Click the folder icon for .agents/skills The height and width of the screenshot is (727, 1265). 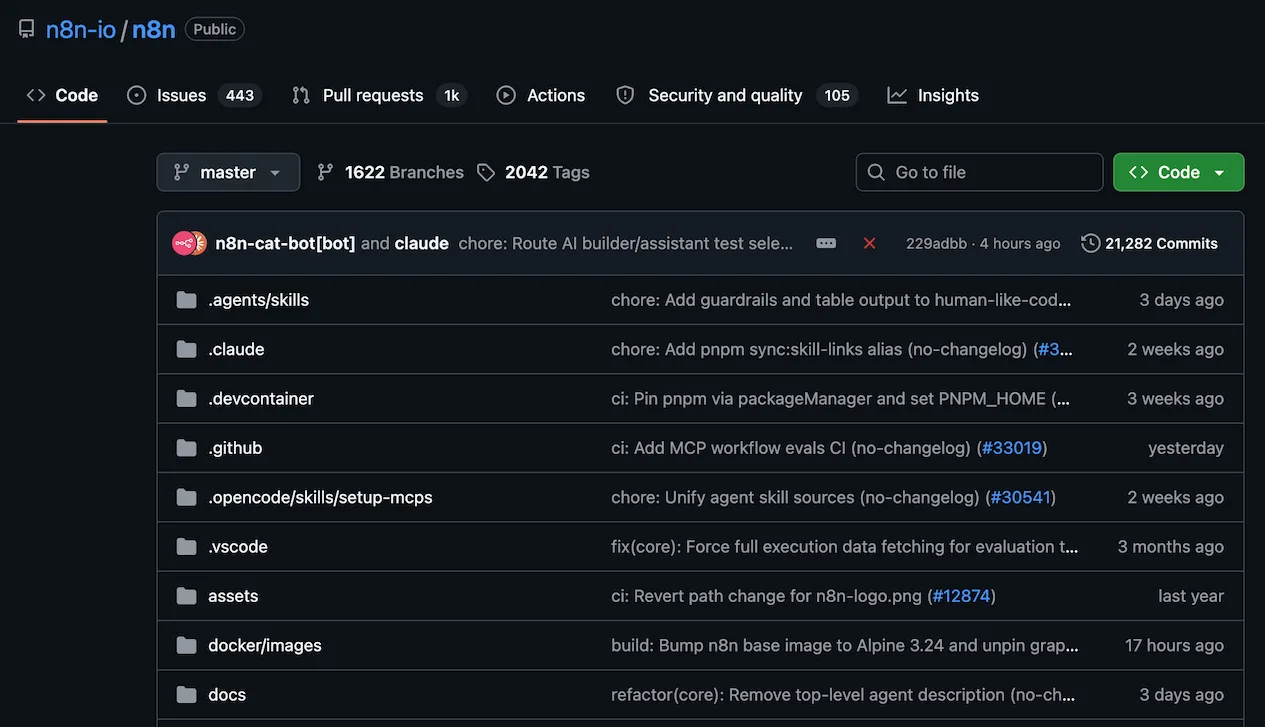point(186,300)
